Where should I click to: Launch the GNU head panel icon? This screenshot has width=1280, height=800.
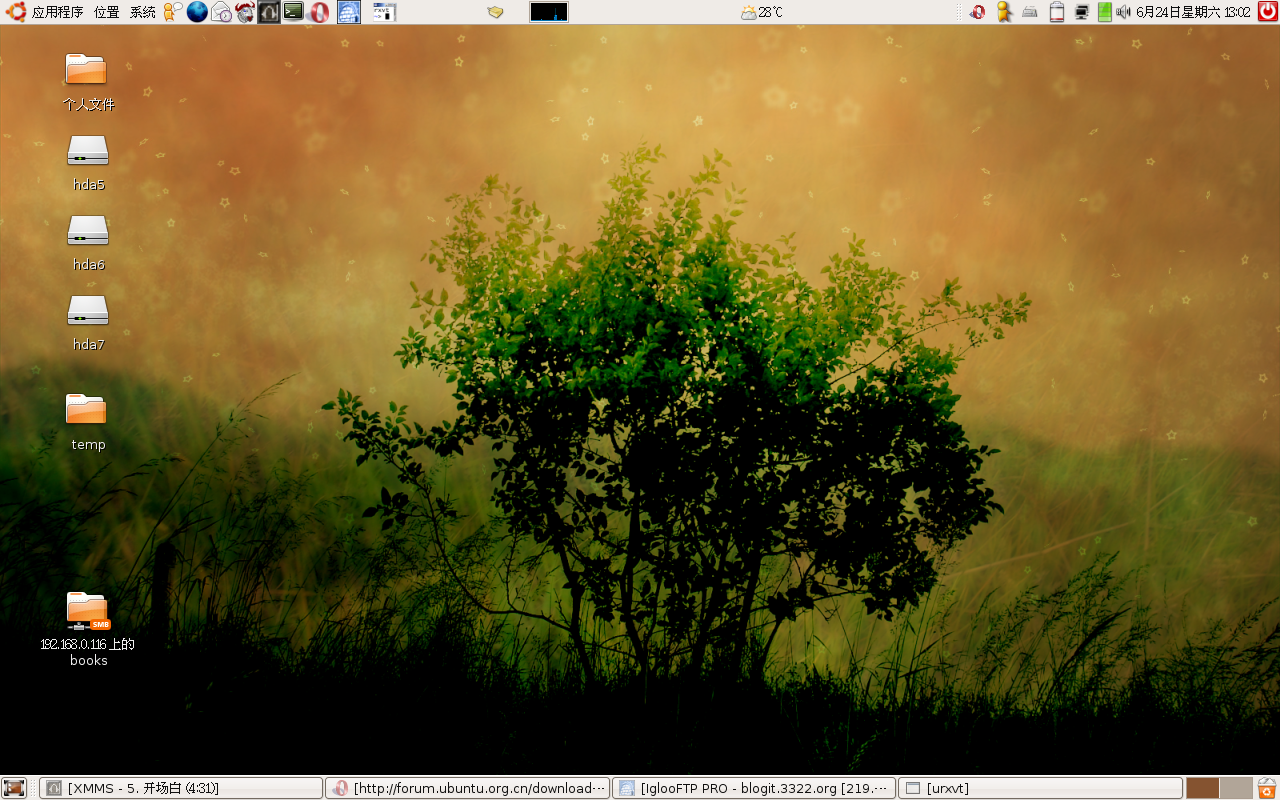tap(245, 12)
